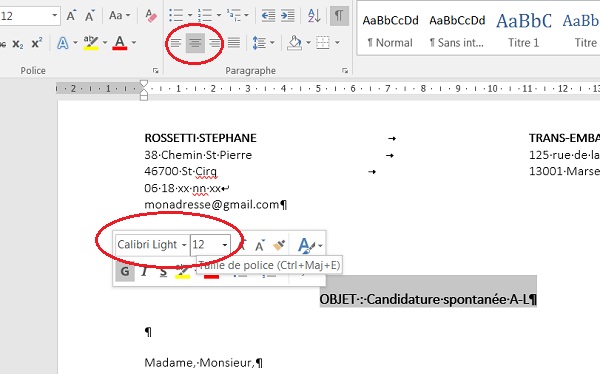
Task: Click yellow highlight icon in mini toolbar
Action: 183,272
